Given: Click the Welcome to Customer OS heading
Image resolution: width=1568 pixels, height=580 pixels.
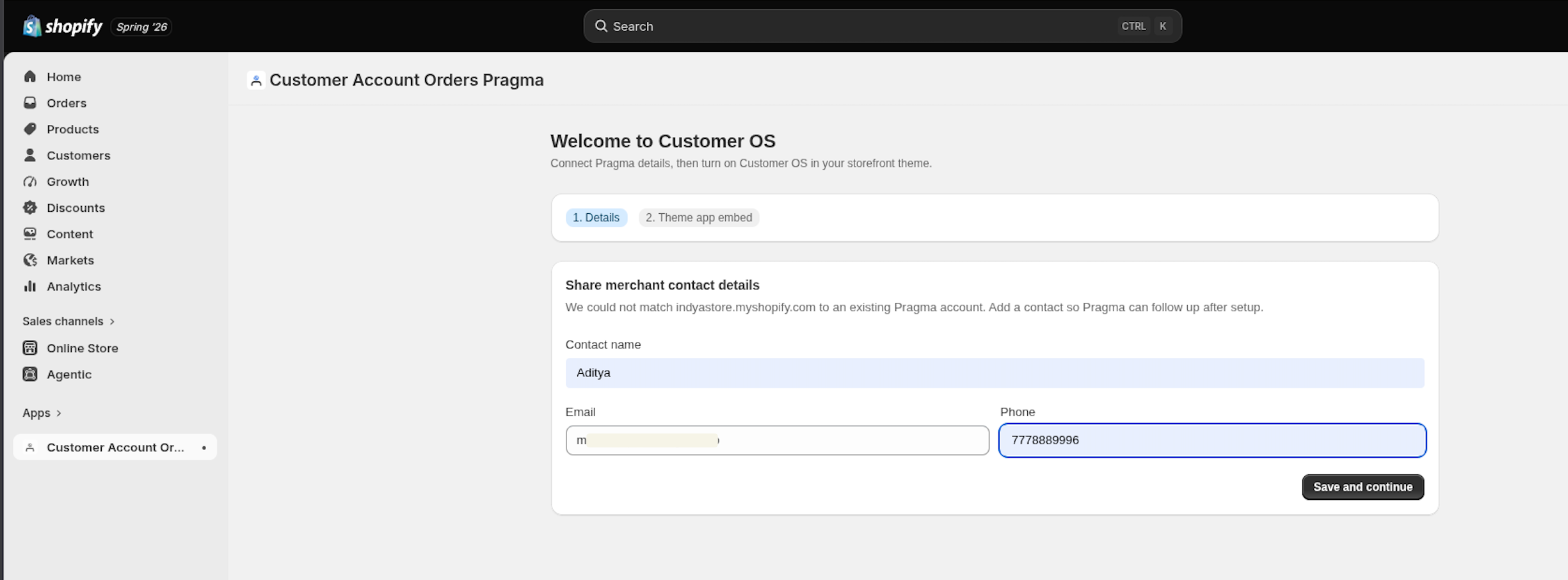Looking at the screenshot, I should [663, 141].
